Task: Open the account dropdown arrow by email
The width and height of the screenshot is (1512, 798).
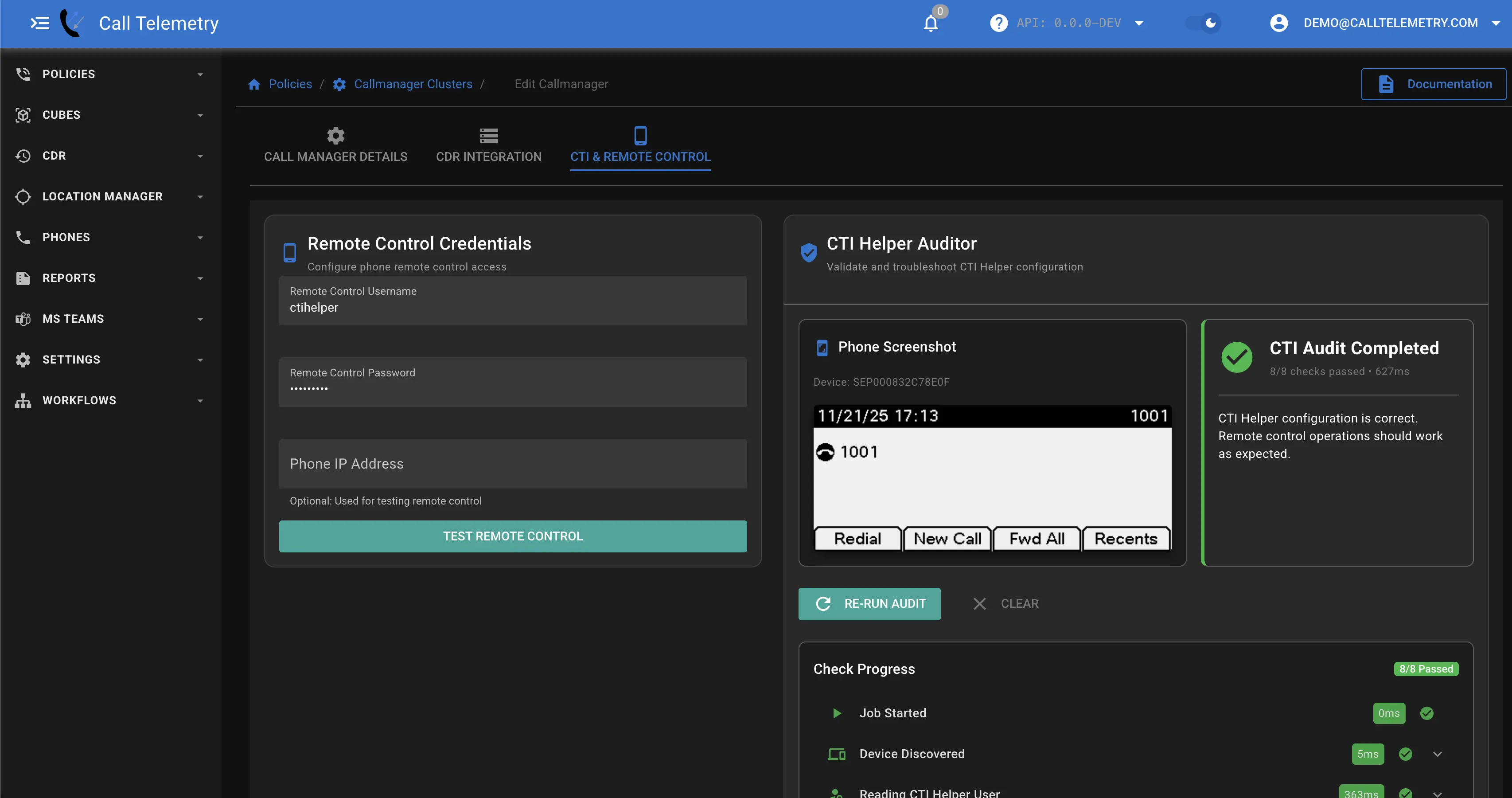Action: click(x=1496, y=23)
